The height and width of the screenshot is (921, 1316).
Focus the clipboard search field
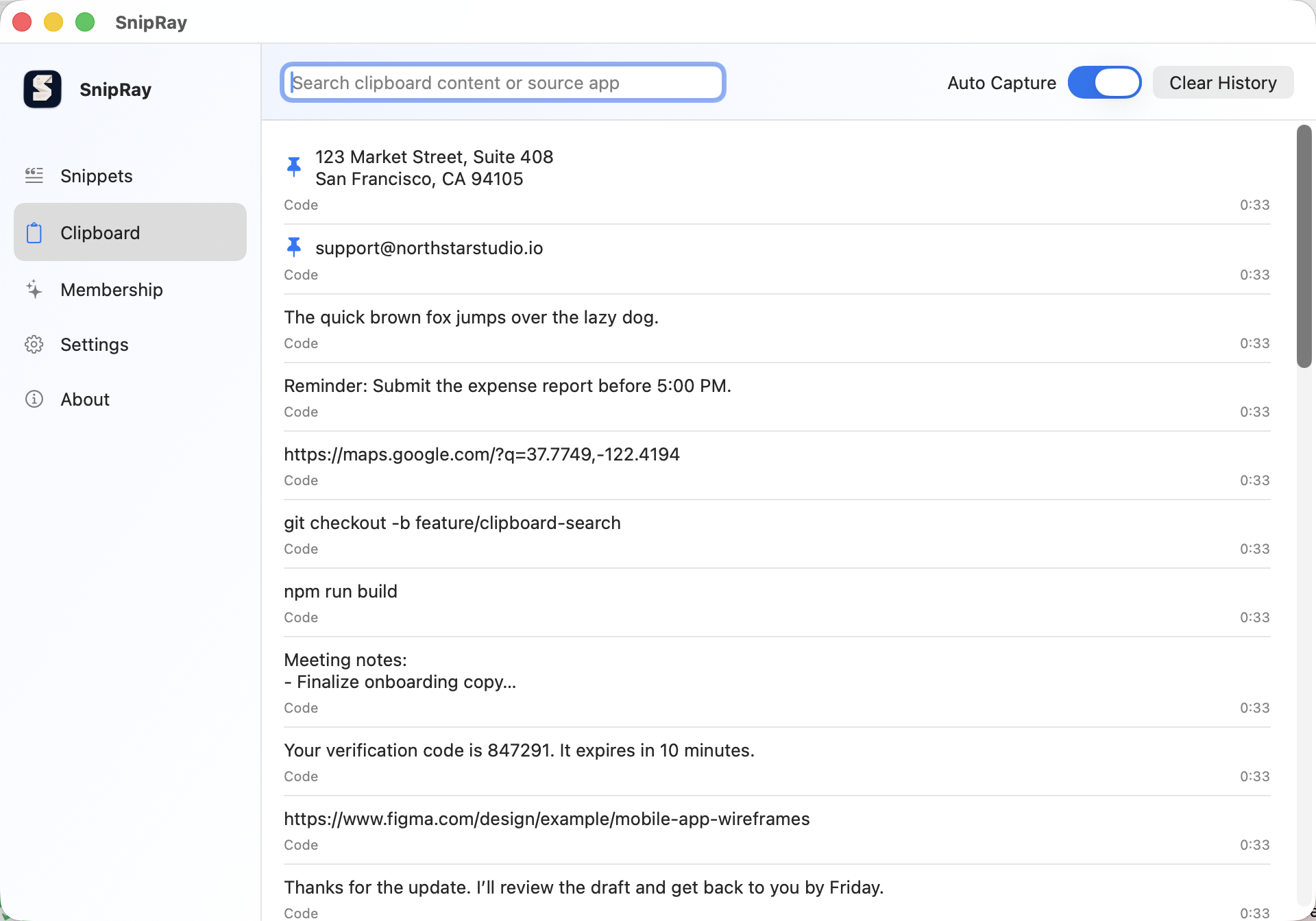(x=503, y=83)
